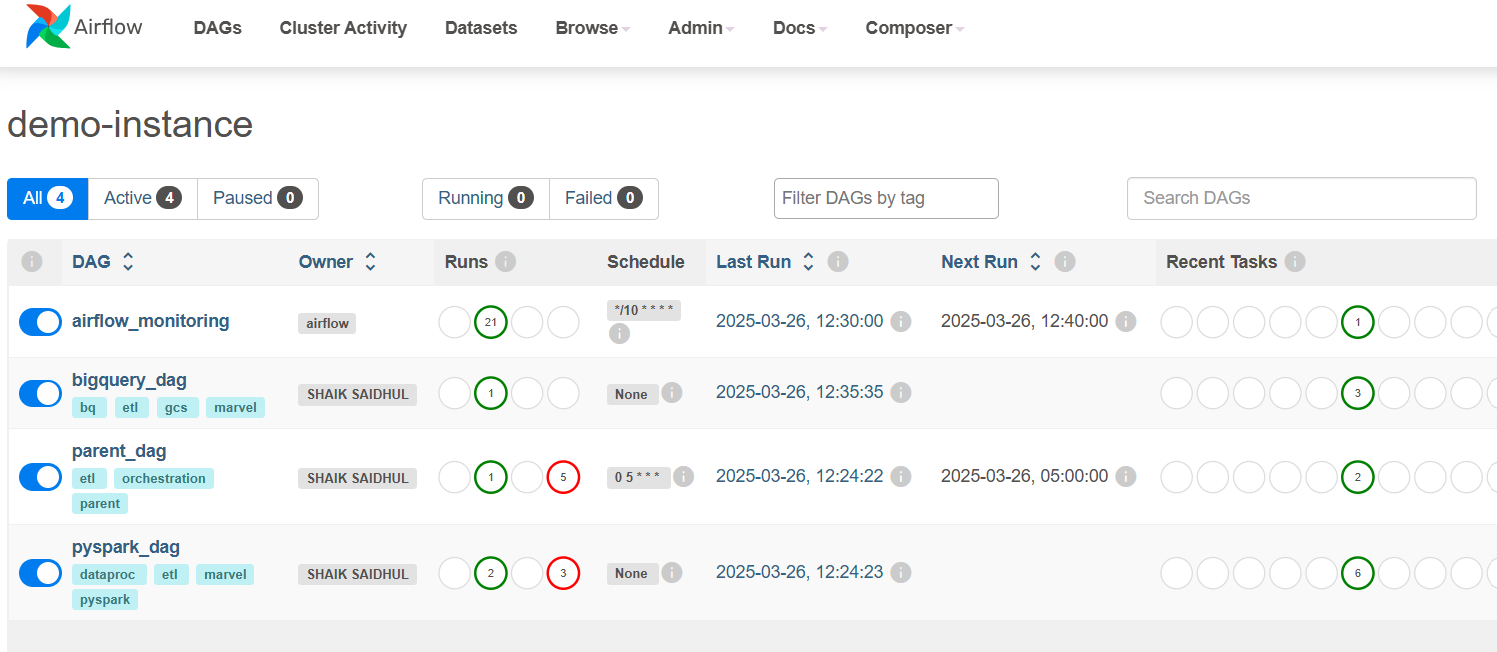This screenshot has height=652, width=1497.
Task: Show only Paused DAGs filter tab
Action: [x=257, y=198]
